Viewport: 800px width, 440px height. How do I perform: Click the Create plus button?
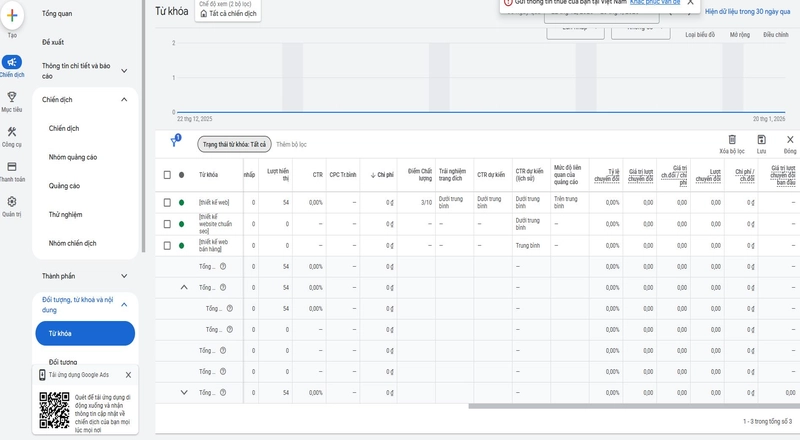[12, 15]
